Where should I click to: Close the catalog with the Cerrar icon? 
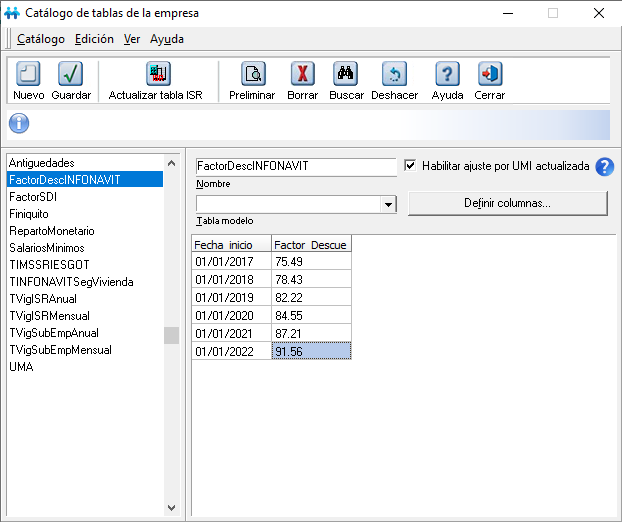tap(490, 74)
